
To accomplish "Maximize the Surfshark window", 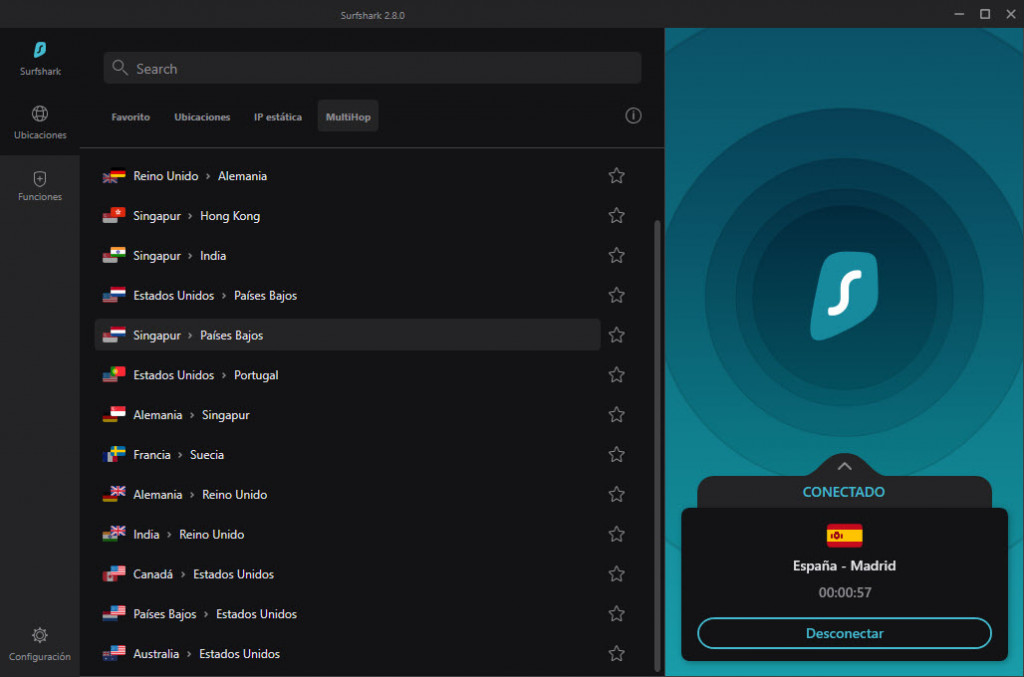I will pos(985,14).
